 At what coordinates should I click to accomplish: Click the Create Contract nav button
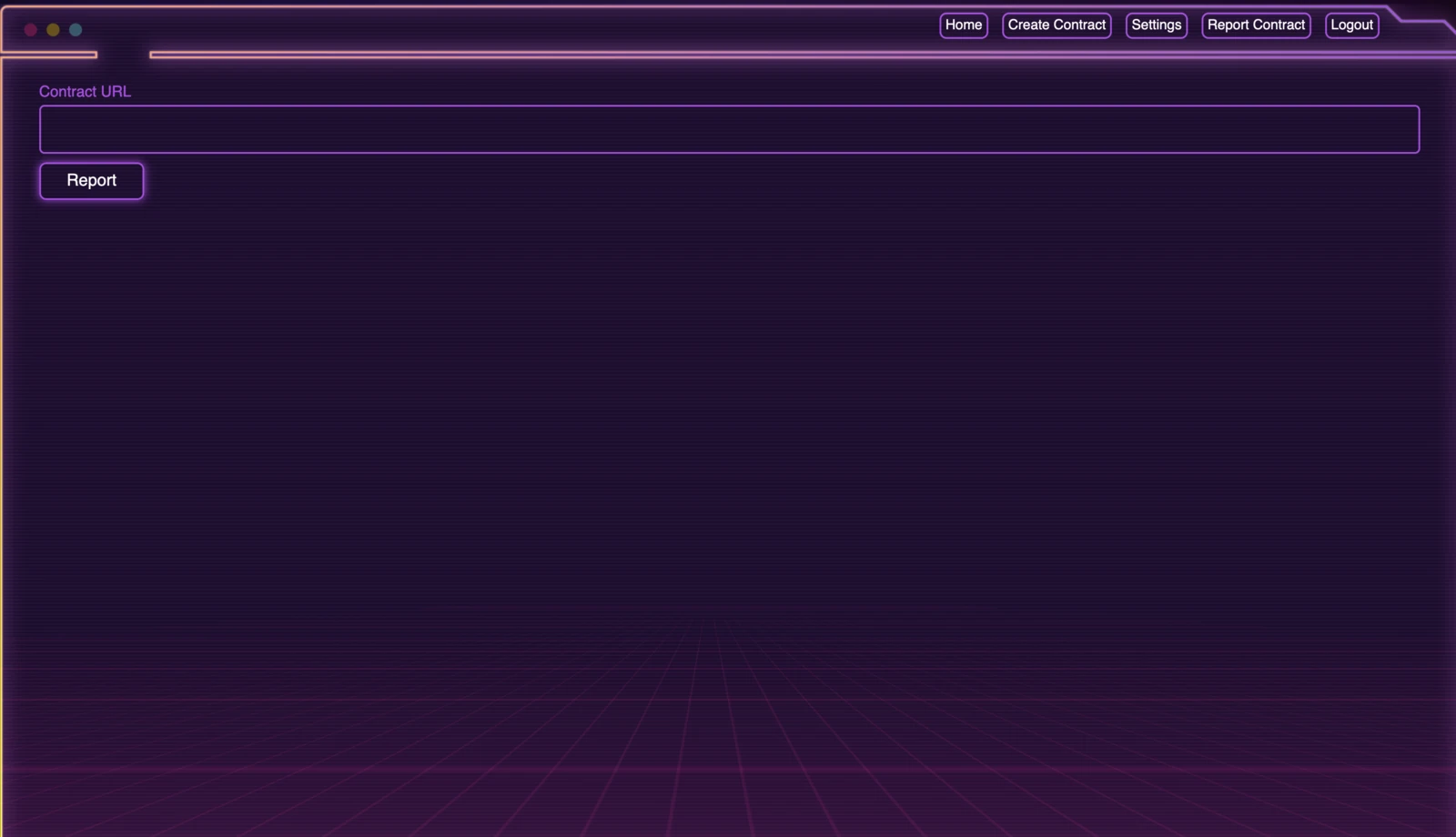(1057, 25)
